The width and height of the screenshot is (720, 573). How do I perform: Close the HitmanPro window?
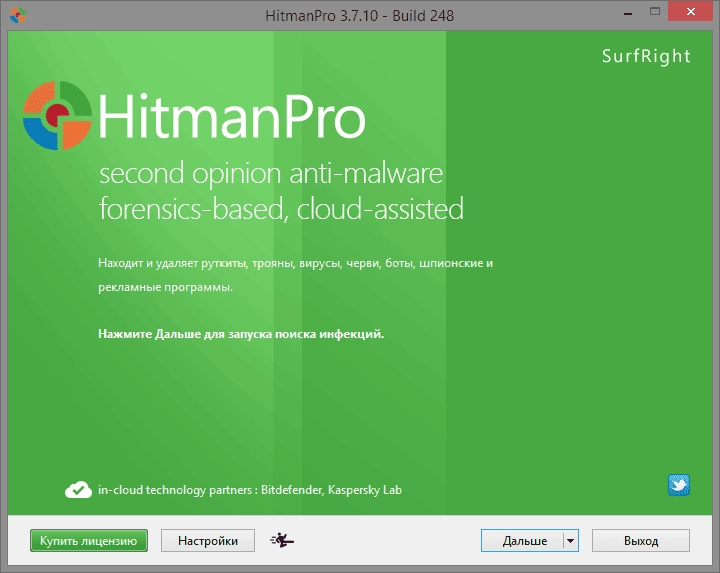(691, 11)
